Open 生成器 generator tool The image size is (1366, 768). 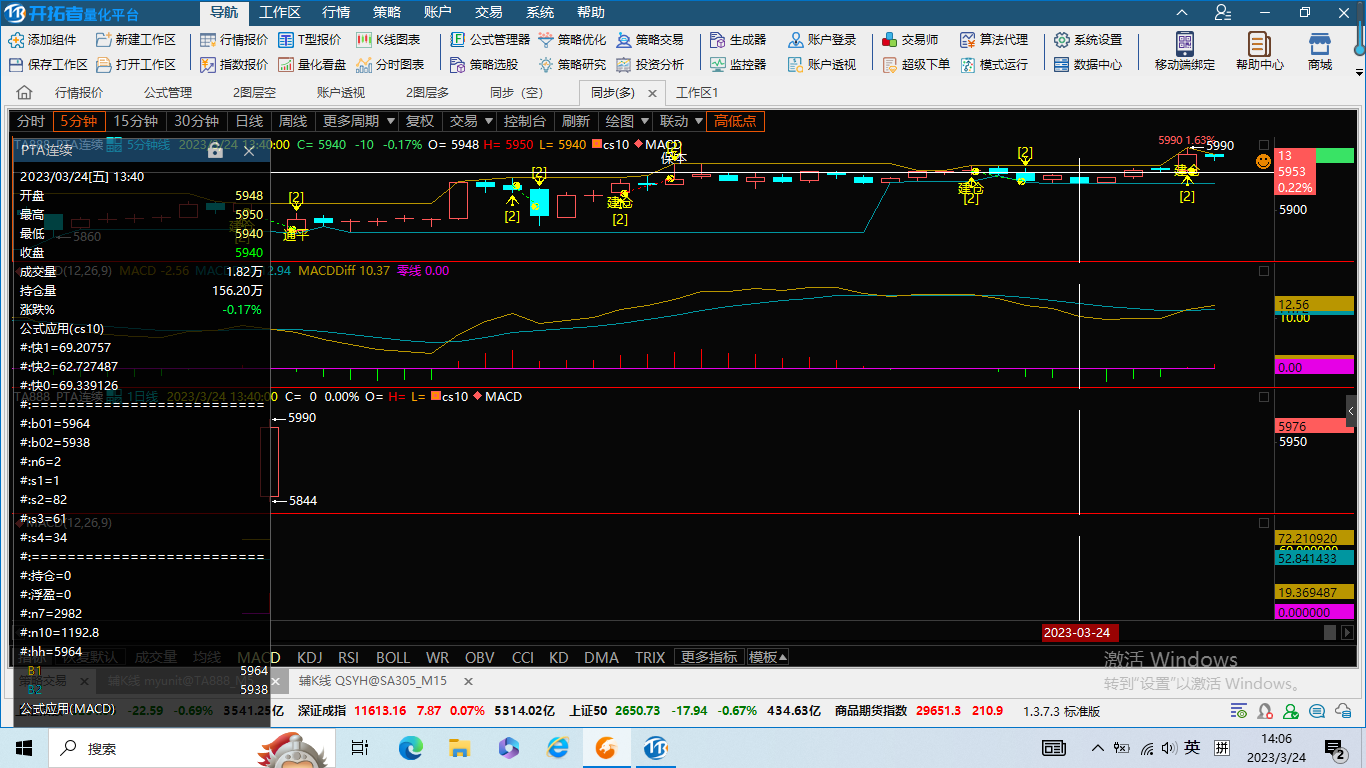(x=738, y=40)
